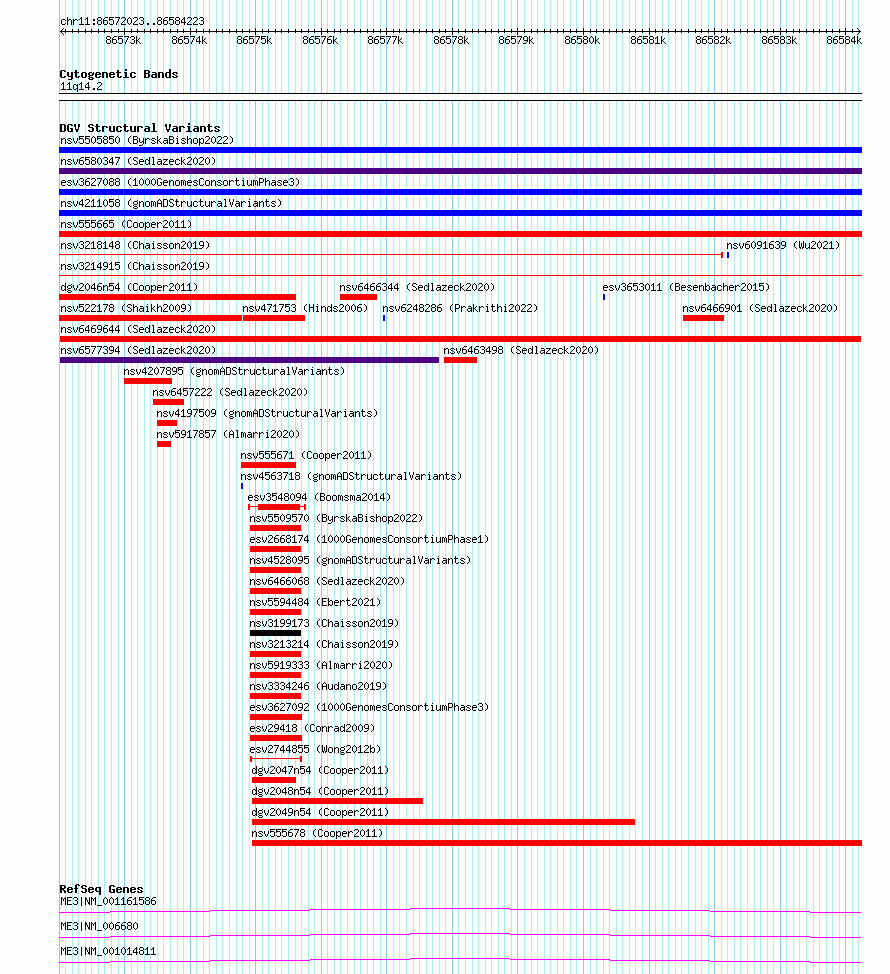Click the 86580k ruler tick label

click(582, 40)
